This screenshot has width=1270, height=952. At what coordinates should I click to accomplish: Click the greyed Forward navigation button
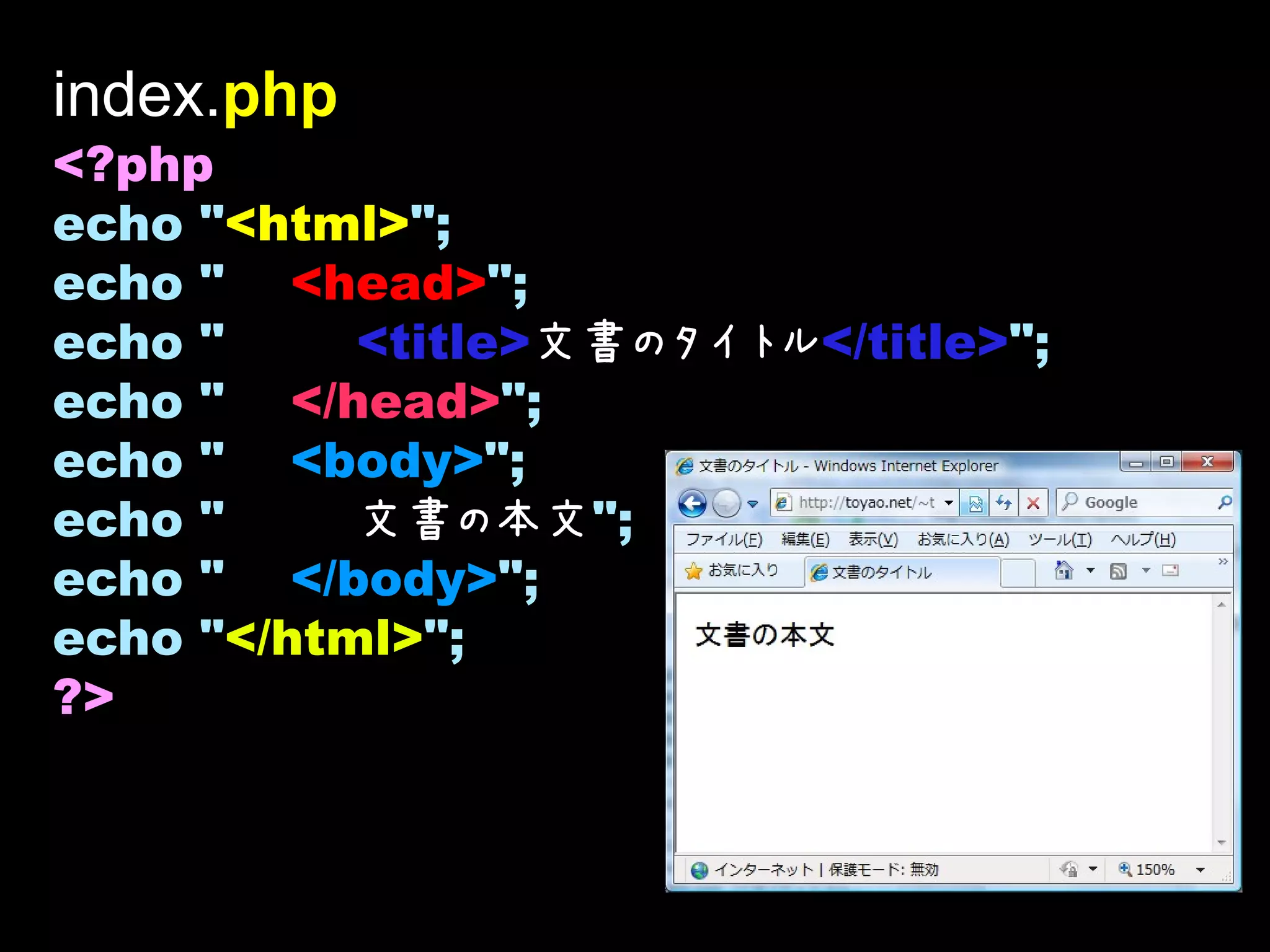coord(726,503)
